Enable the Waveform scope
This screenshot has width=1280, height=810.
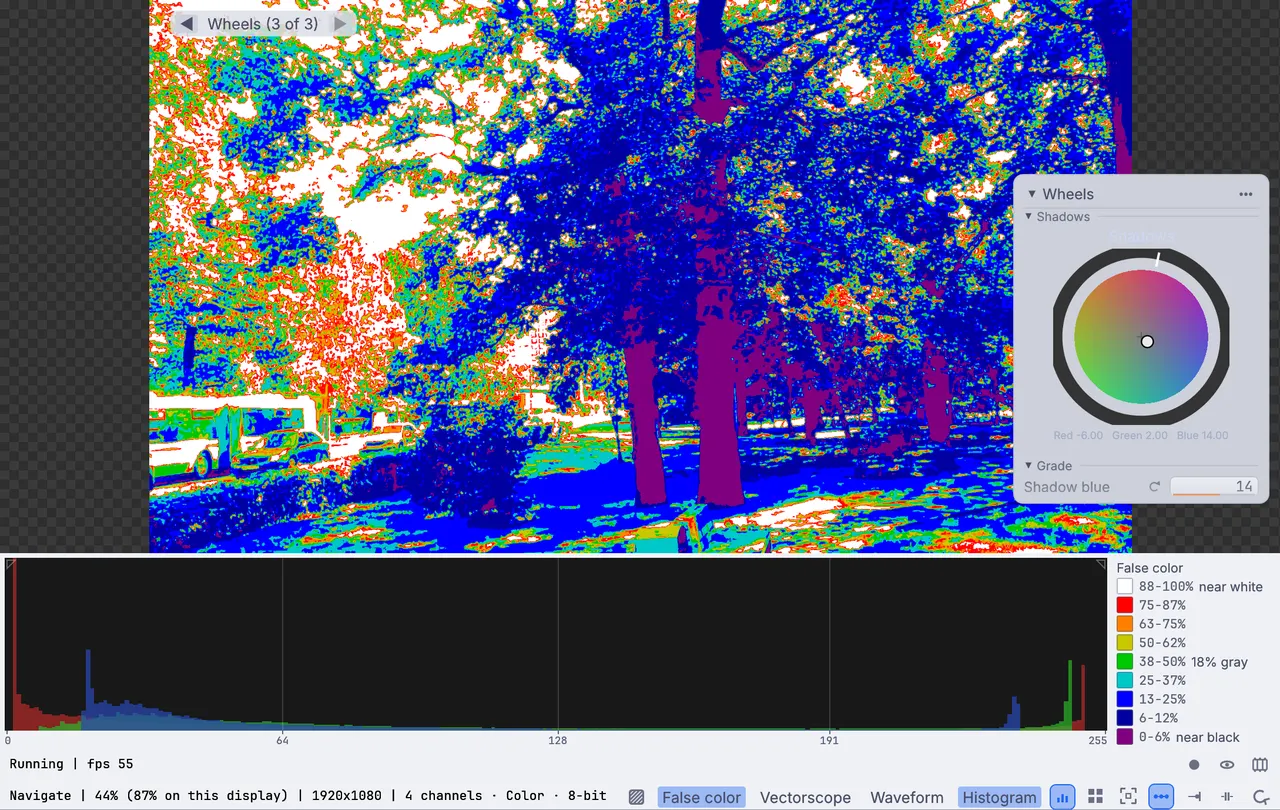(906, 797)
